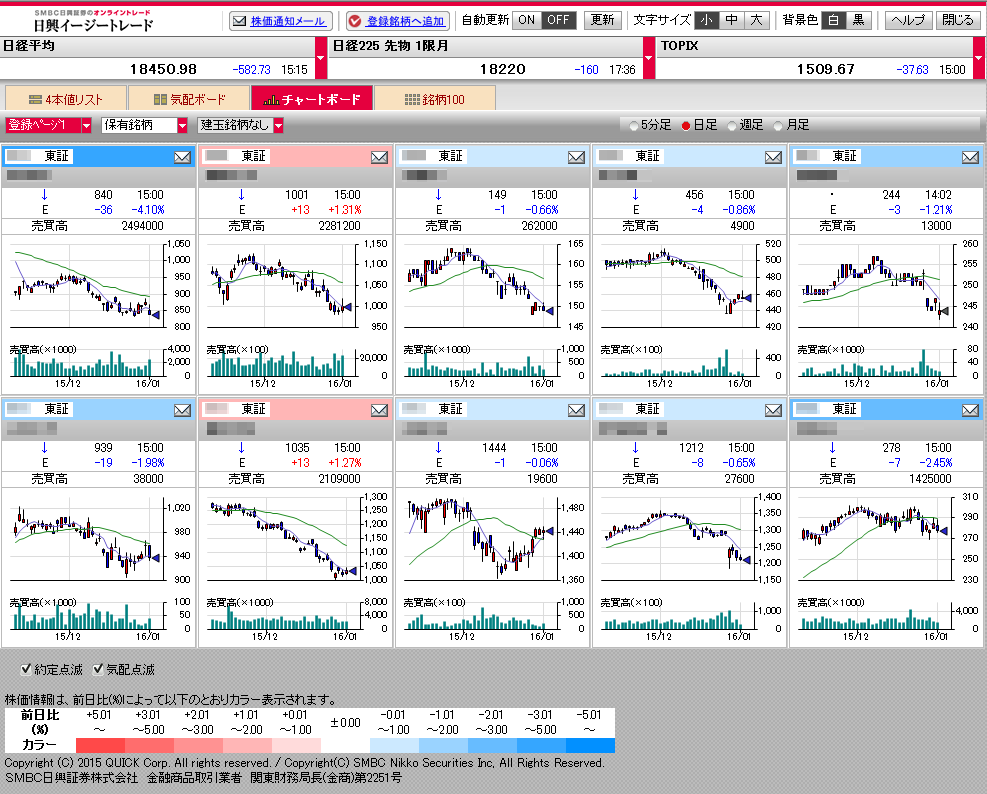987x794 pixels.
Task: Toggle the 約定点滅 checkbox
Action: (26, 669)
